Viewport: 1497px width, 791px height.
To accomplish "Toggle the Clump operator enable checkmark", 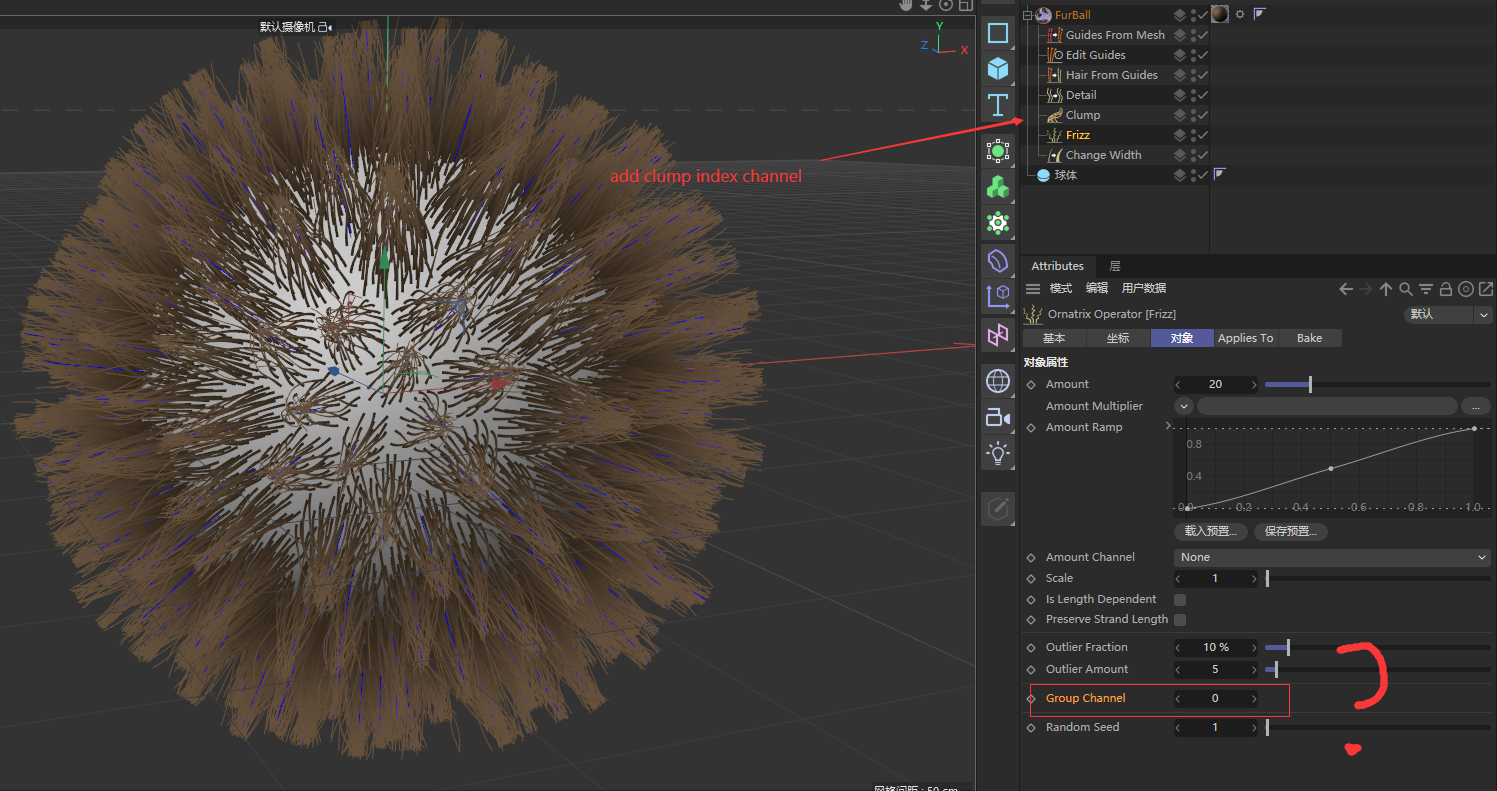I will [x=1203, y=115].
